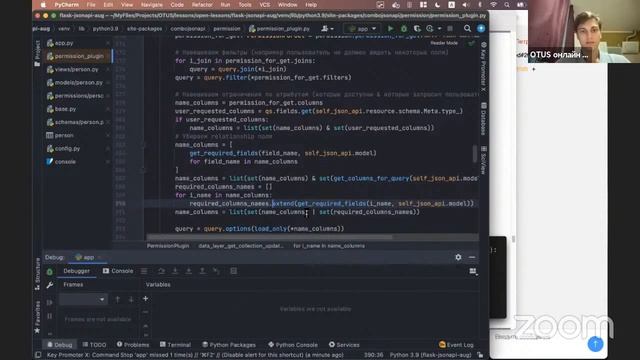Click Step Into icon in debugger toolbar

[175, 271]
